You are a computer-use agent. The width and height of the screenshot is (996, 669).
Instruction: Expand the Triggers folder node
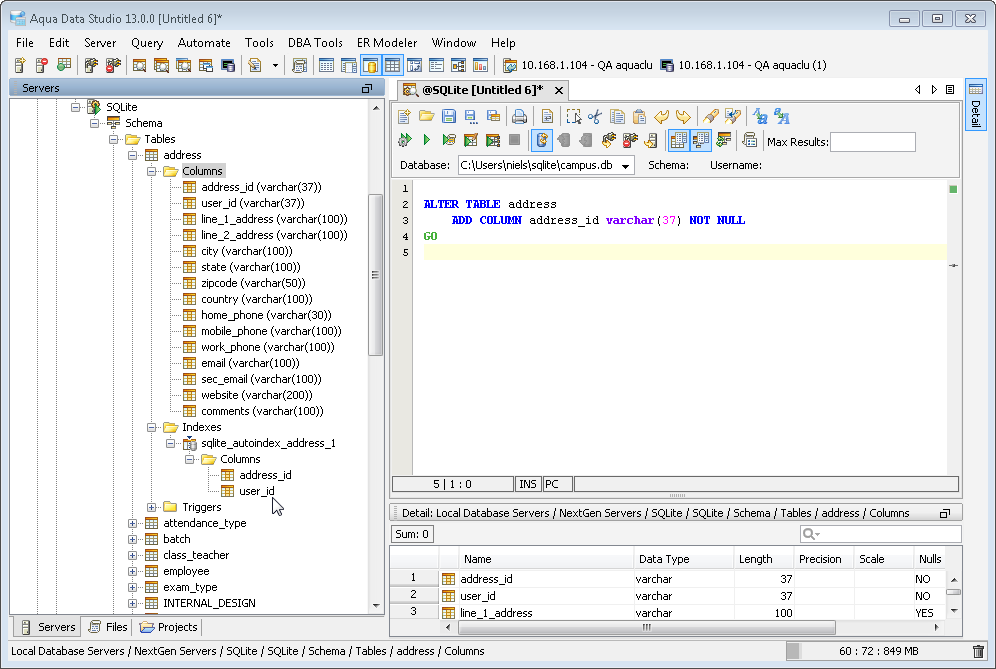[152, 507]
